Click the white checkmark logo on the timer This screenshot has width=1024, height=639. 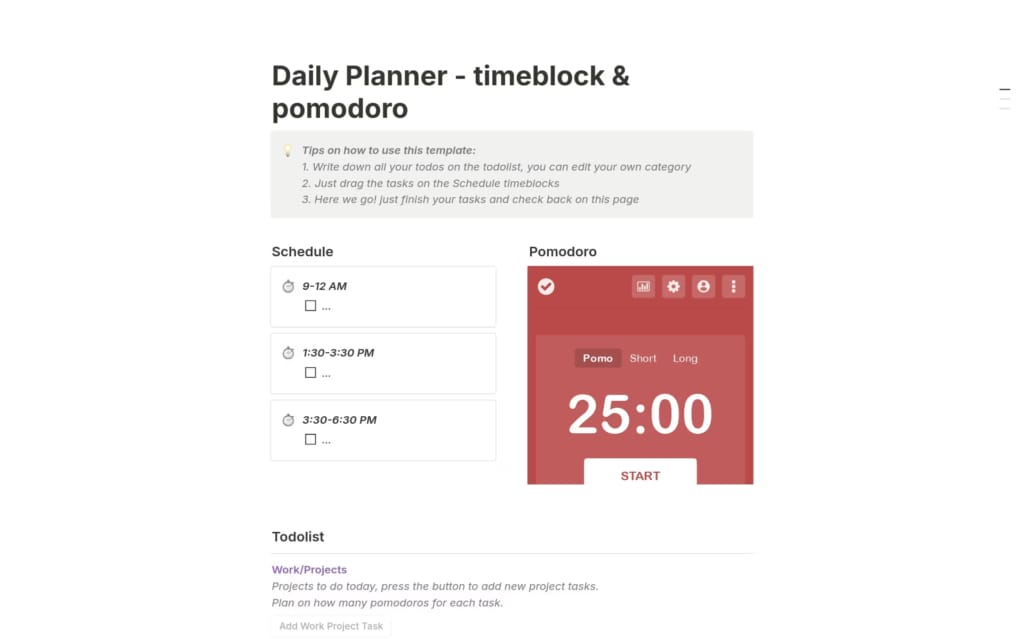coord(546,286)
